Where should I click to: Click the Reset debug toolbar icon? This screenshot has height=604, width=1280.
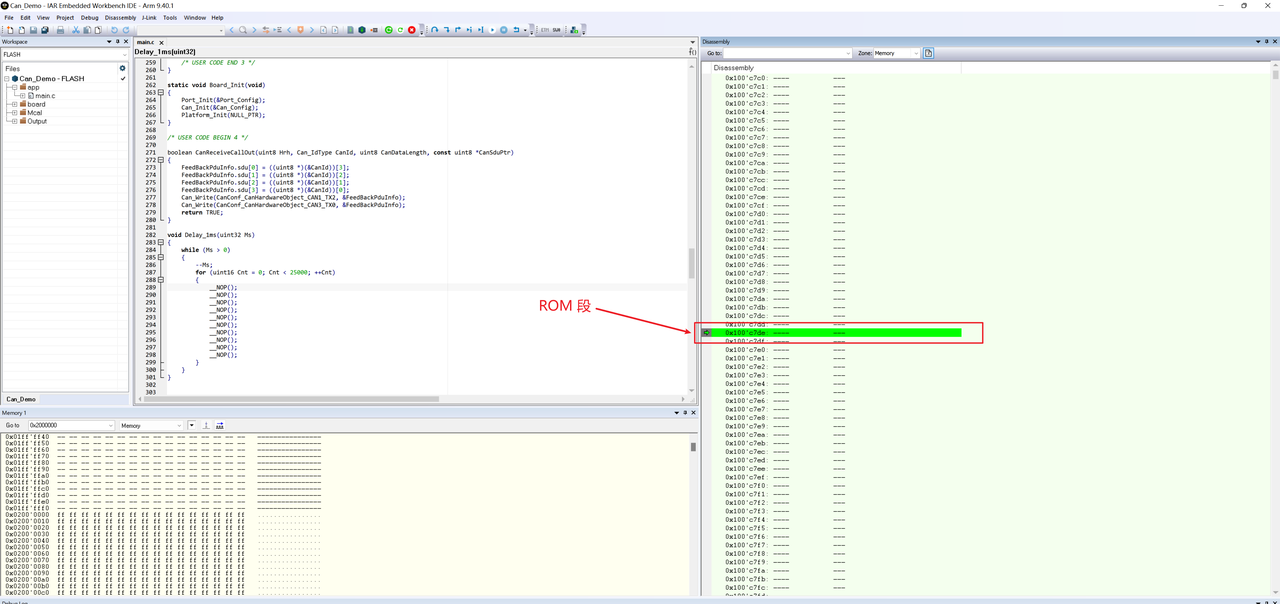point(516,30)
